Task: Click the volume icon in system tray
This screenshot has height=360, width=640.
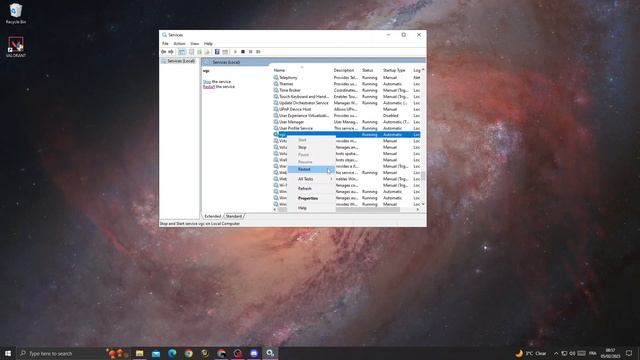Action: (572, 353)
